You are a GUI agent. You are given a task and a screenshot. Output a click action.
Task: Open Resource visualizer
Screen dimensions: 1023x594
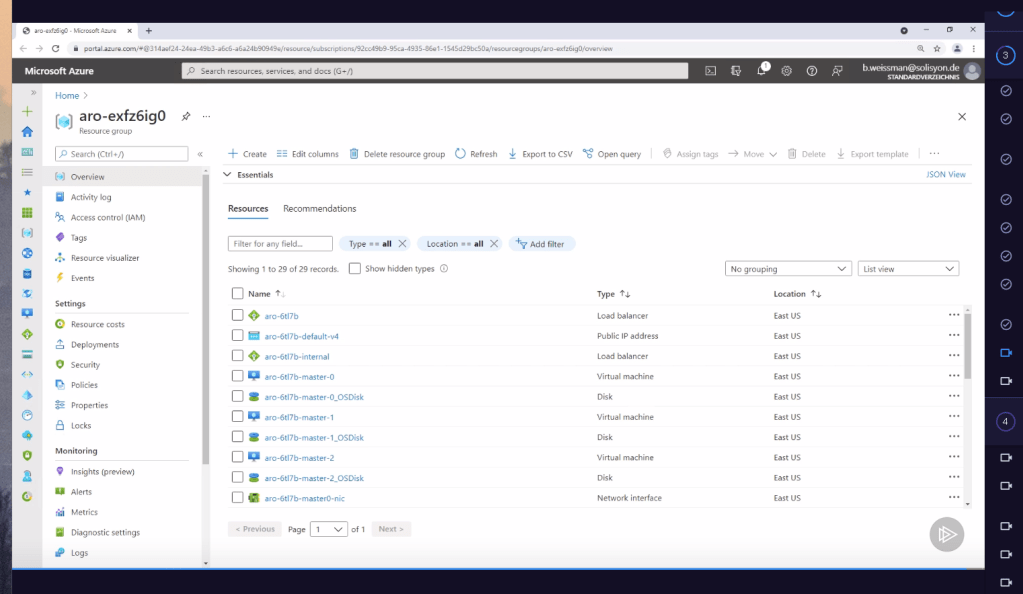[x=105, y=258]
